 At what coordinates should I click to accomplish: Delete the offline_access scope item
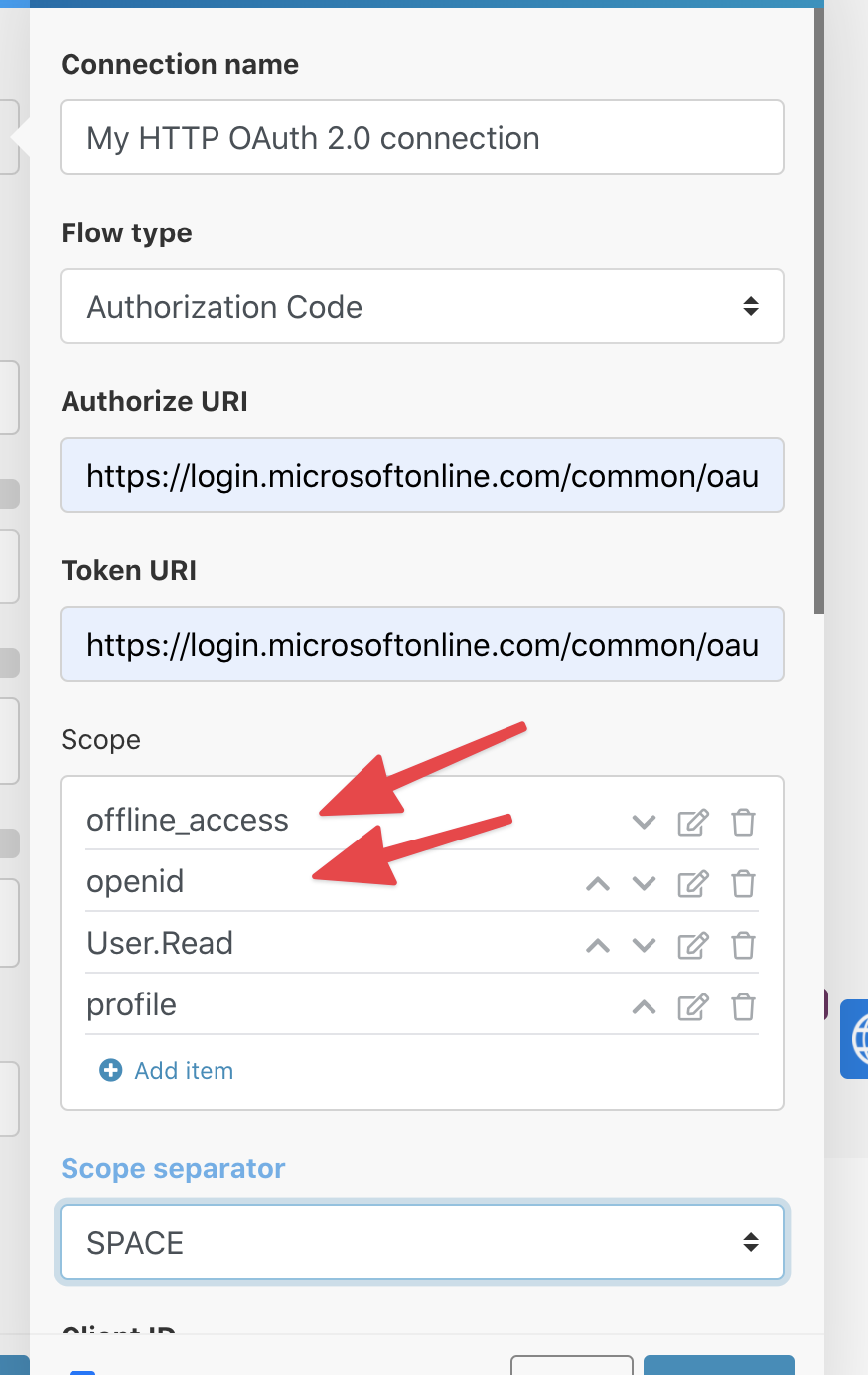(743, 822)
